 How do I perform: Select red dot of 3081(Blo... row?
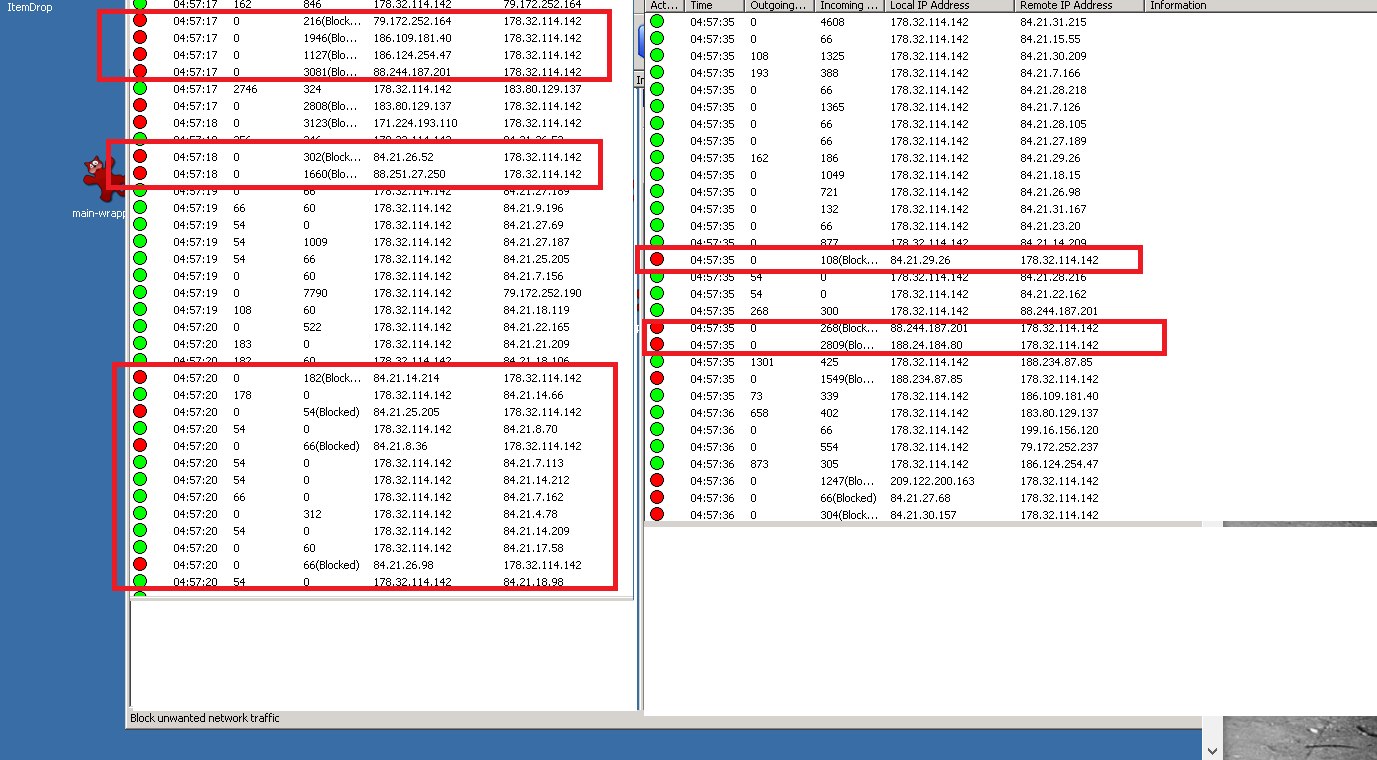[140, 71]
